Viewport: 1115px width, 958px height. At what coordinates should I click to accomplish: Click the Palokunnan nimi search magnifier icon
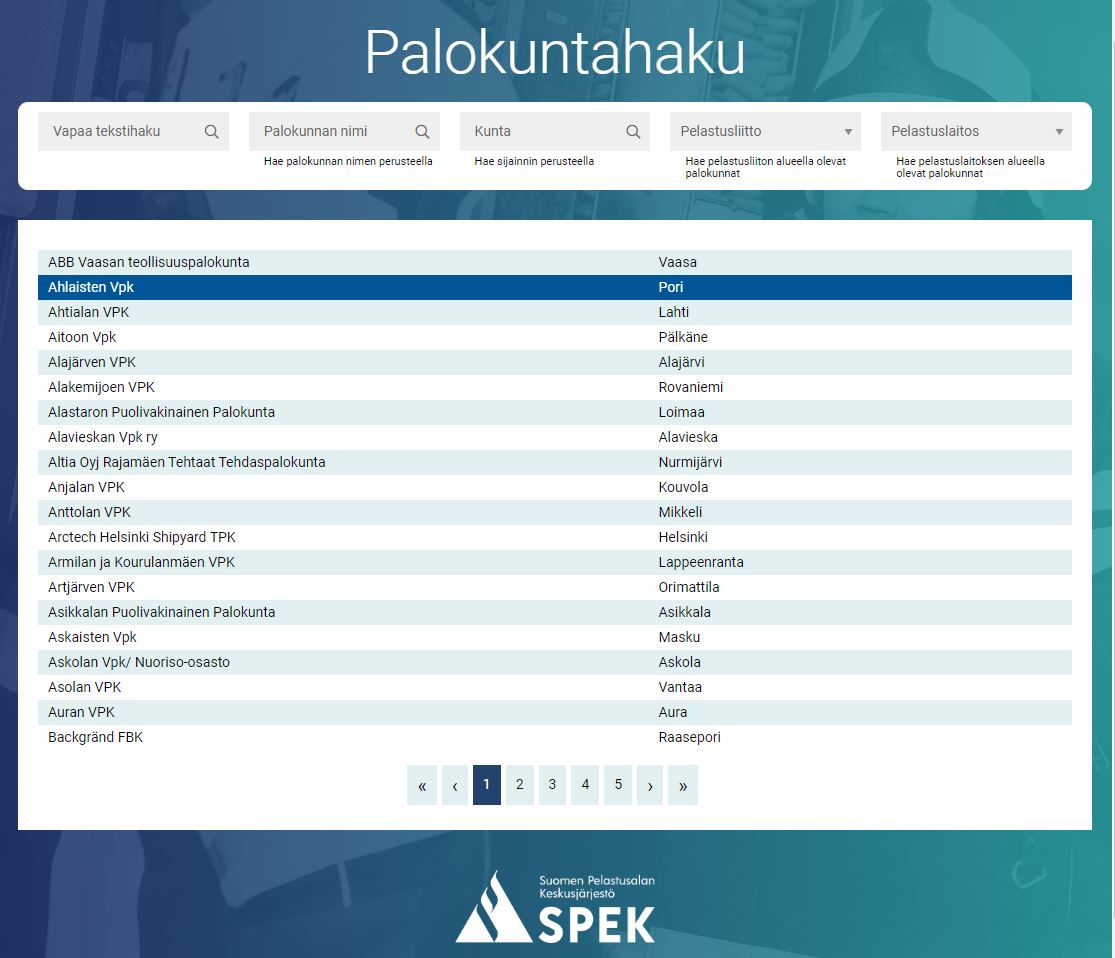click(x=422, y=132)
